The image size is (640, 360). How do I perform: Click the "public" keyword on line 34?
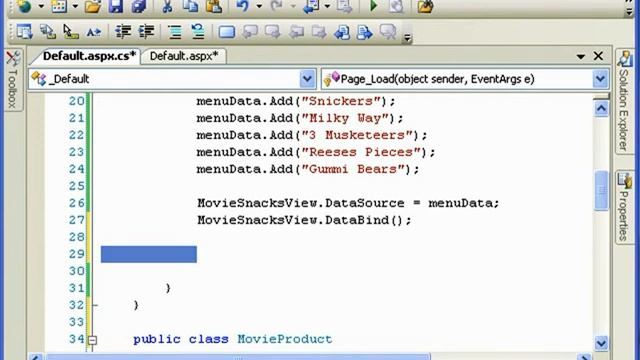pos(157,339)
